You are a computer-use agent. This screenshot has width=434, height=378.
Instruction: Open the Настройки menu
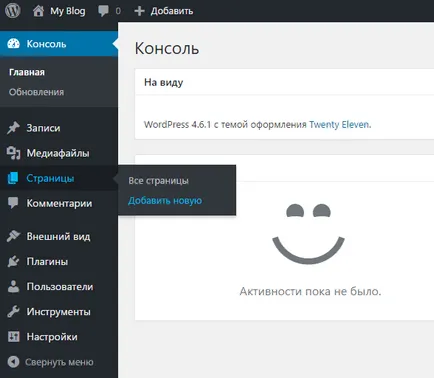[x=59, y=337]
